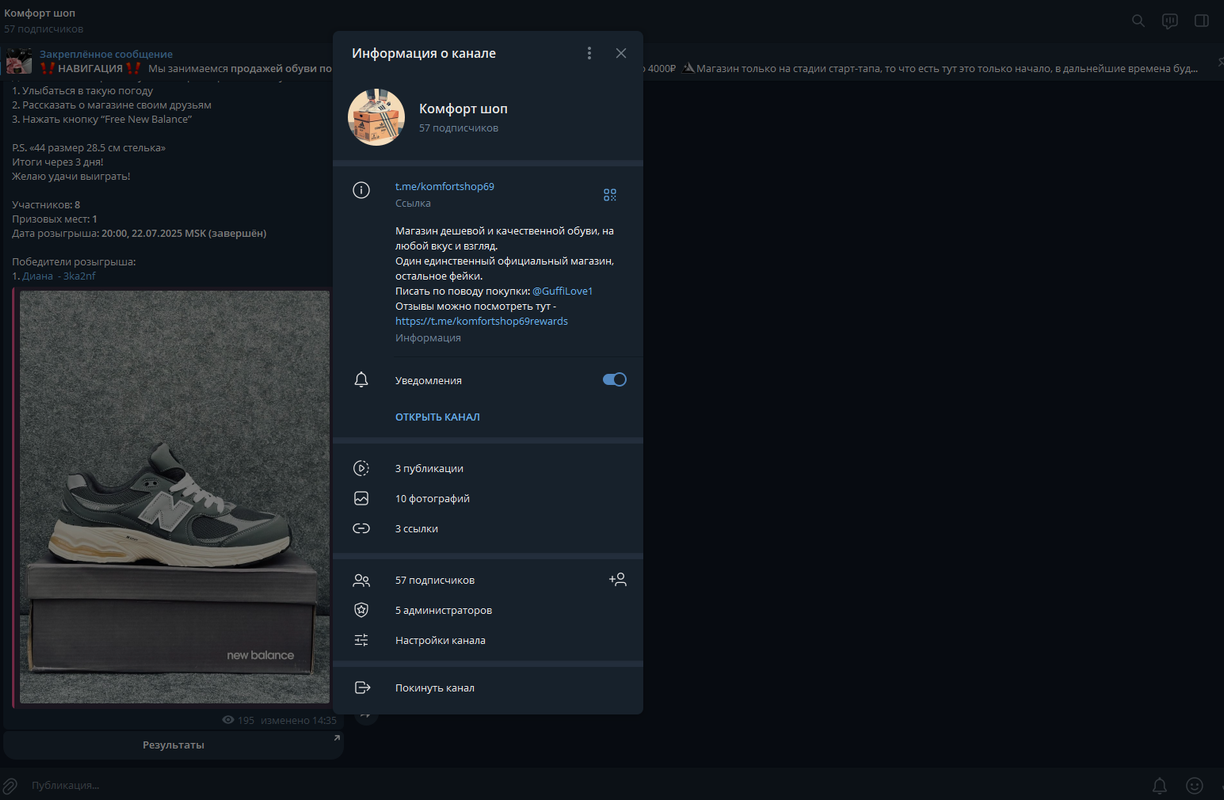Image resolution: width=1224 pixels, height=800 pixels.
Task: Open the three-dot menu in channel info
Action: click(x=589, y=53)
